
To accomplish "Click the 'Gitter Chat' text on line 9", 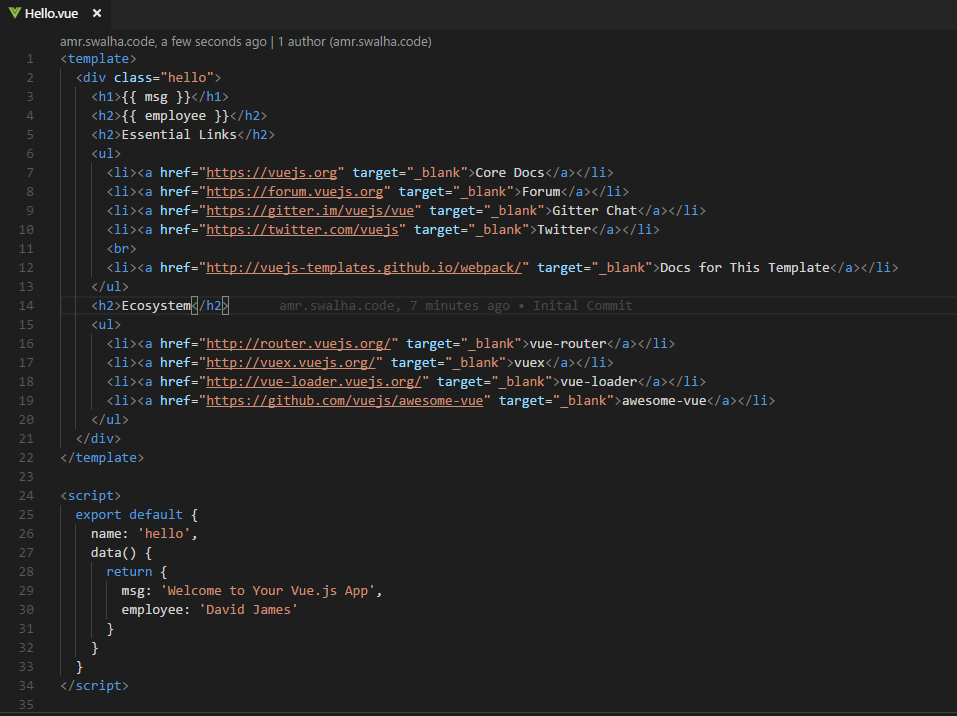I will (594, 211).
